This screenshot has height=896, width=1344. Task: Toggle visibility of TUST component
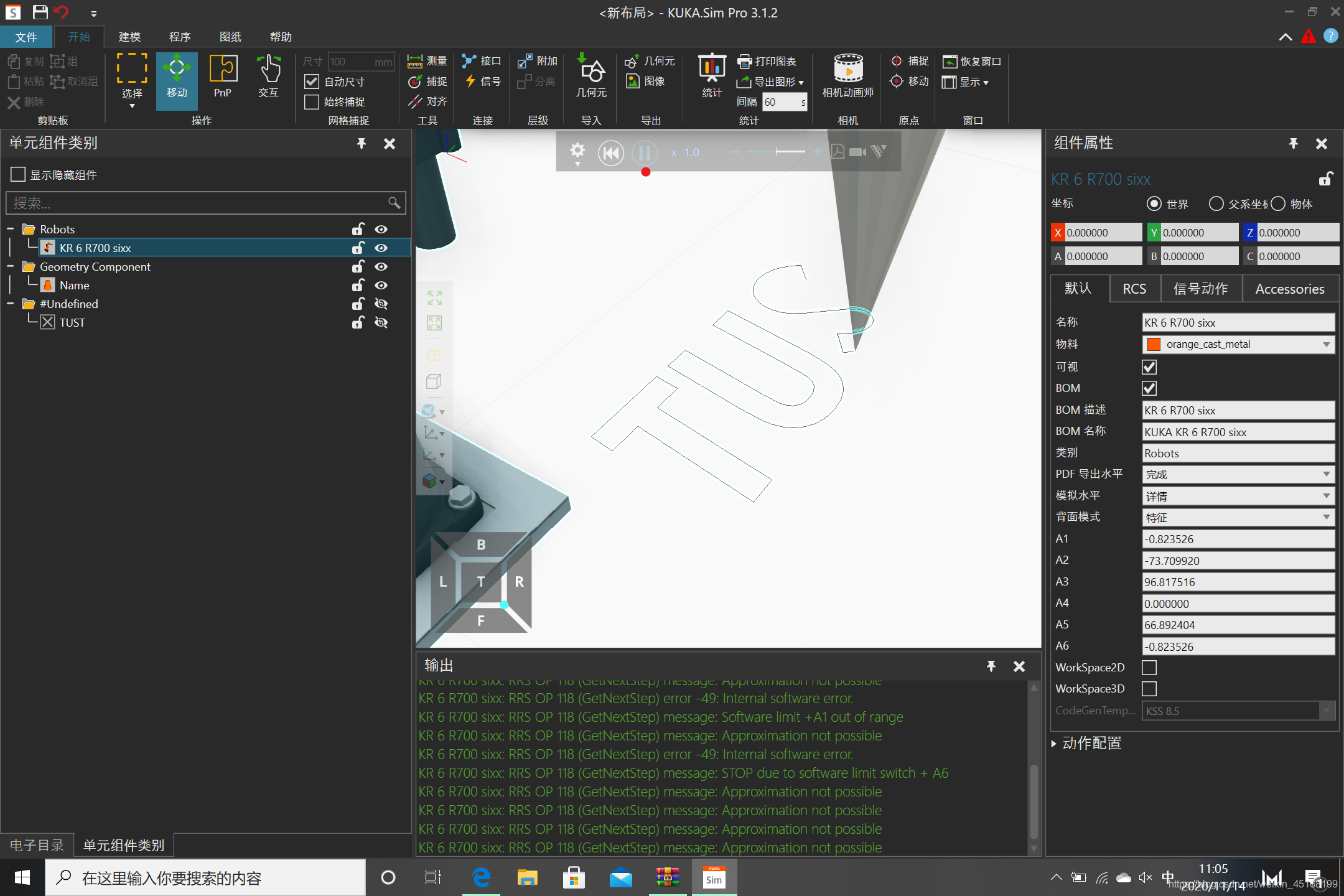(381, 322)
